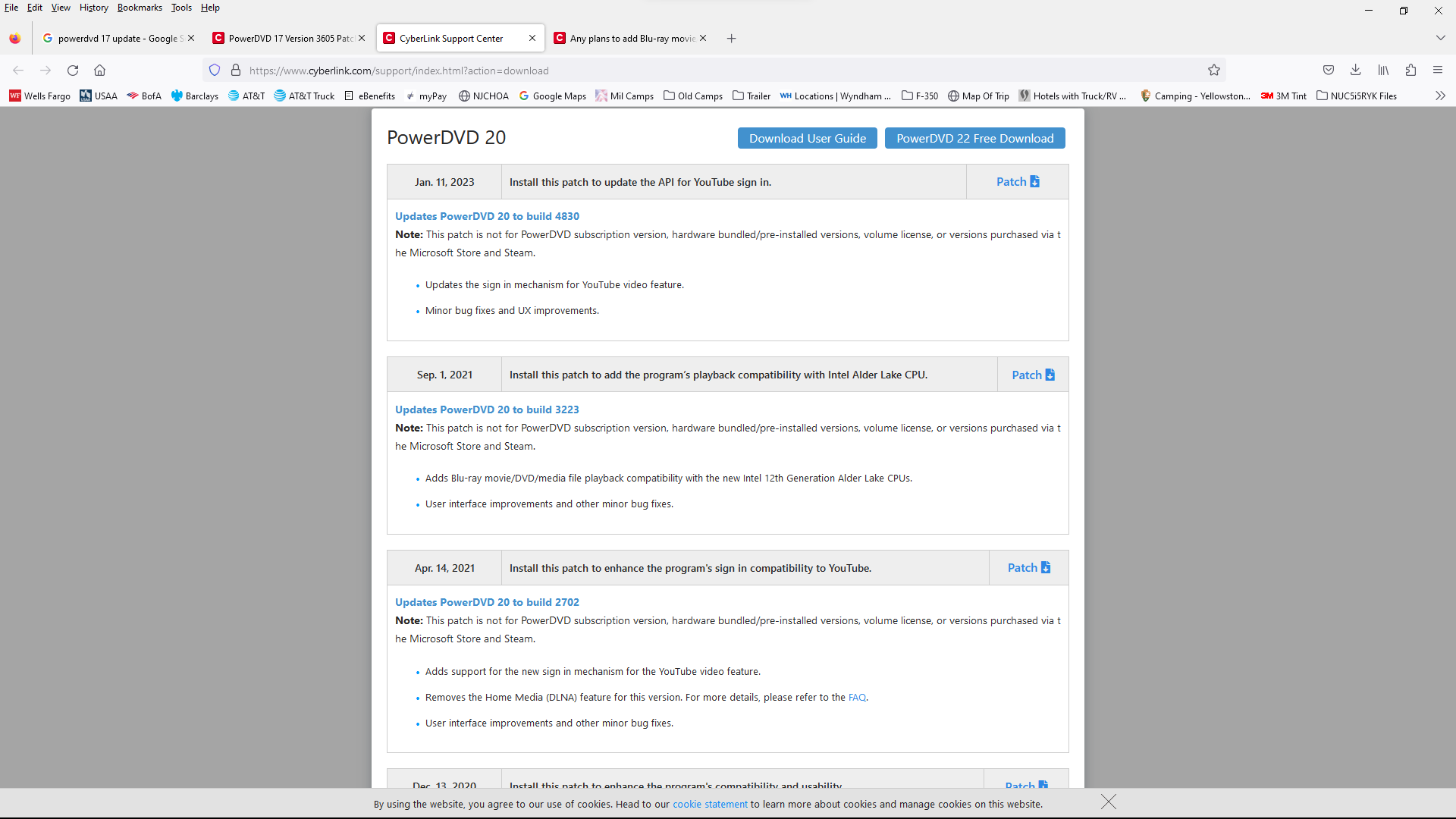Open BofA bookmark

[144, 96]
